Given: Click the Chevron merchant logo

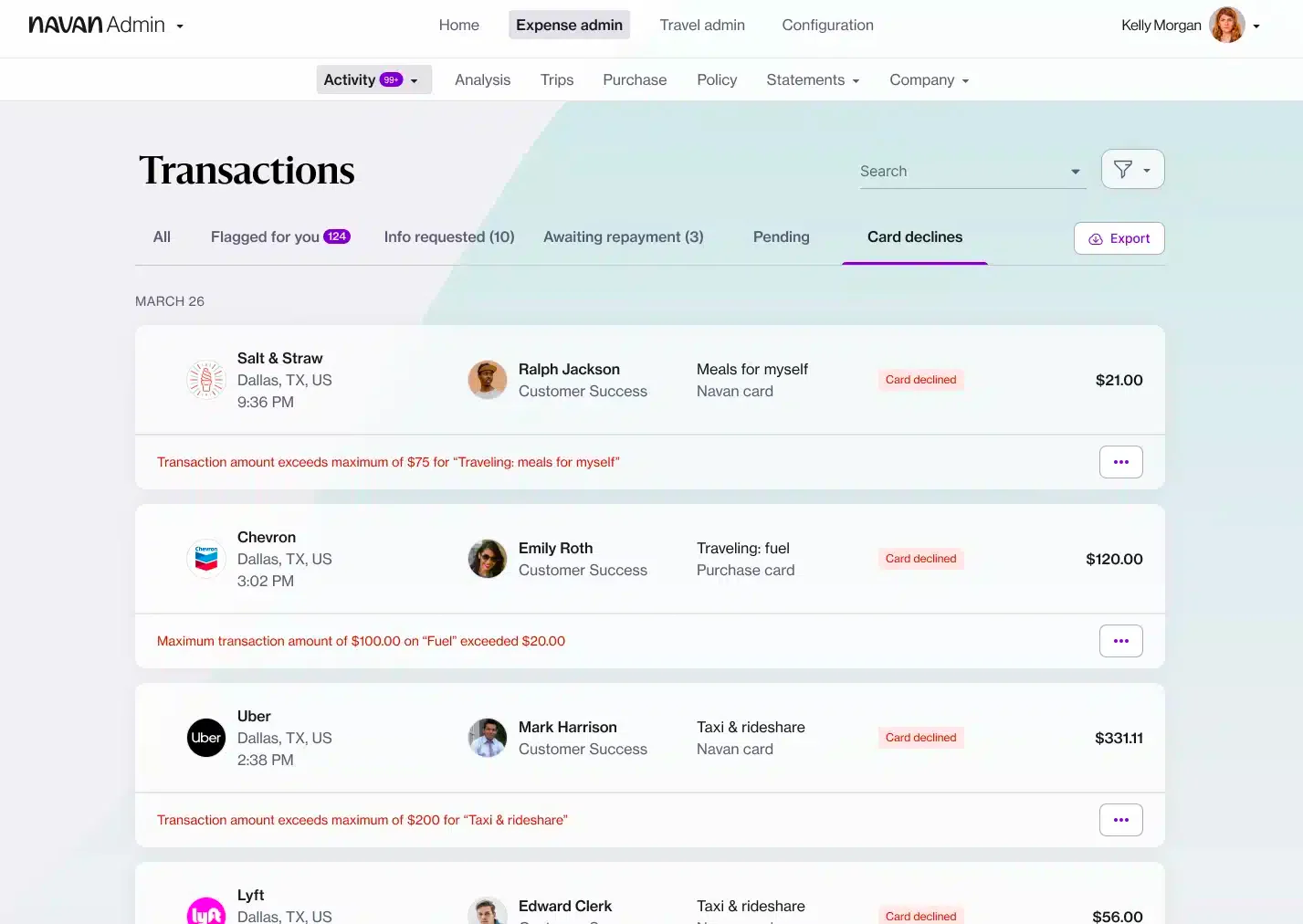Looking at the screenshot, I should click(206, 559).
